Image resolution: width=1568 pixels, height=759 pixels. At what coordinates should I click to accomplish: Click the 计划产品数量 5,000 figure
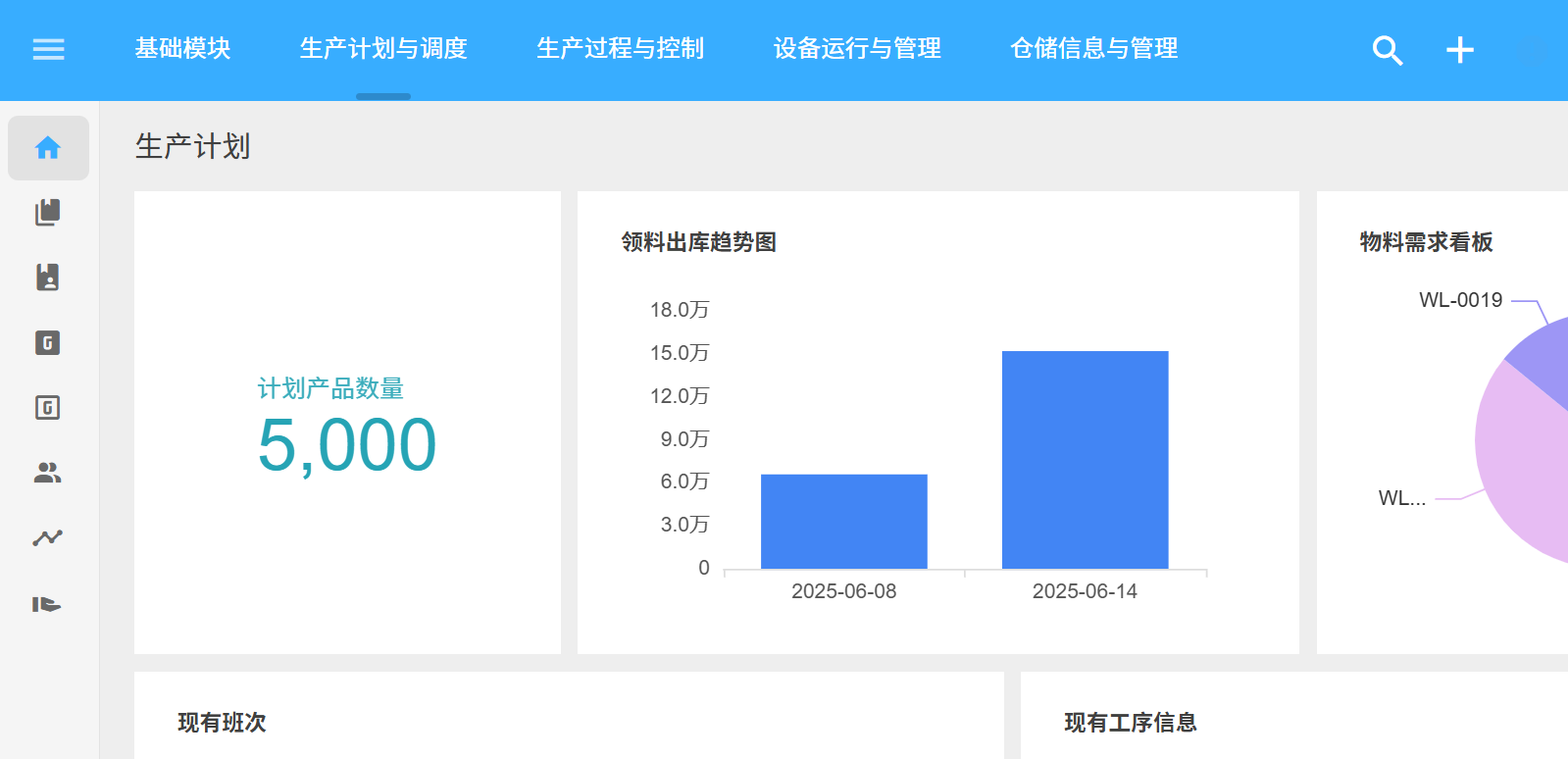(346, 444)
